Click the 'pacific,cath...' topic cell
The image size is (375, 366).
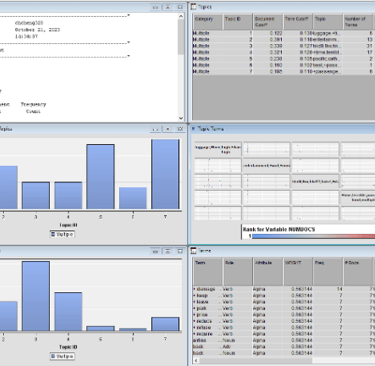328,59
